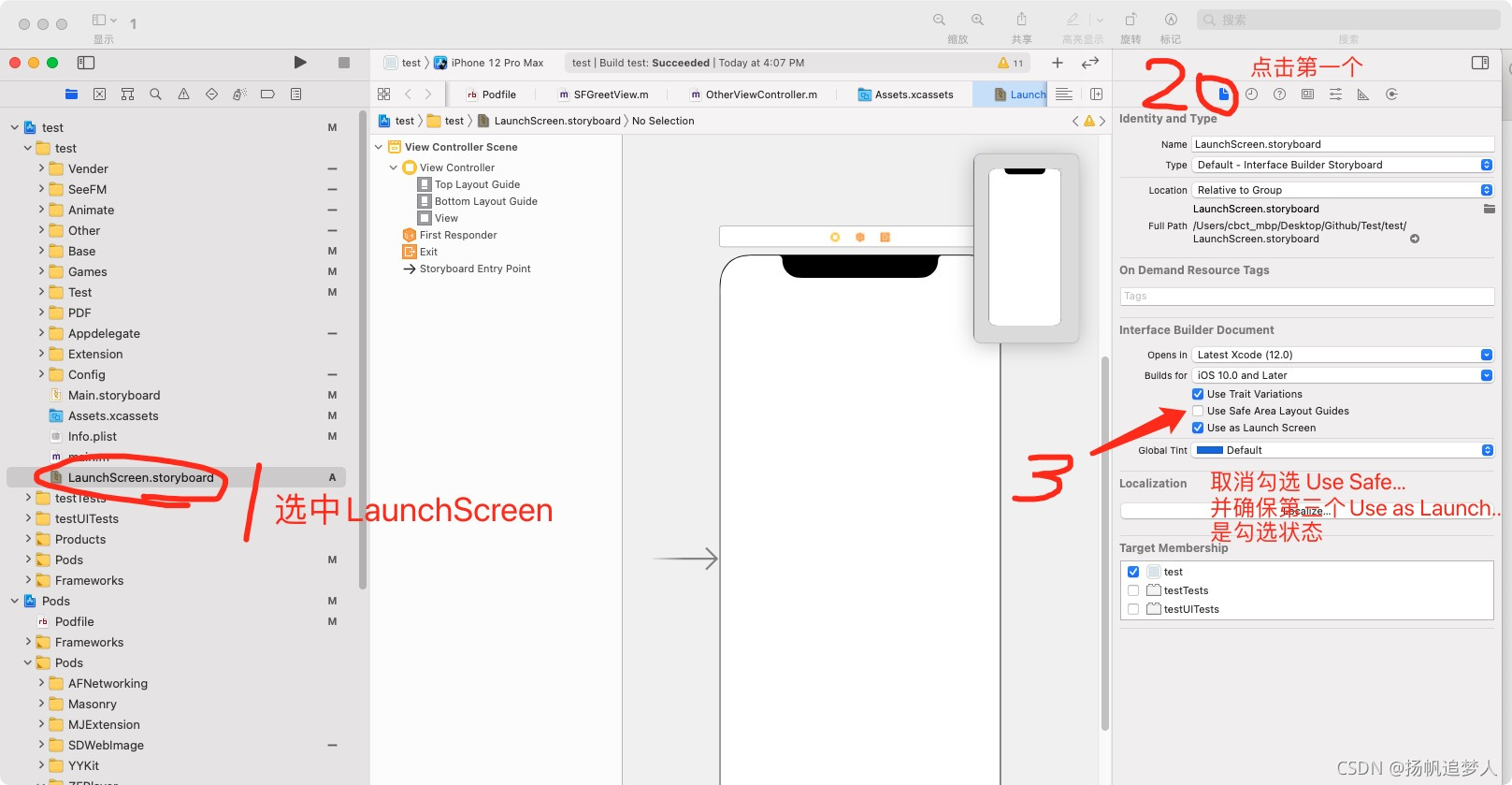This screenshot has width=1512, height=785.
Task: Open the Project navigator folder icon
Action: pos(72,94)
